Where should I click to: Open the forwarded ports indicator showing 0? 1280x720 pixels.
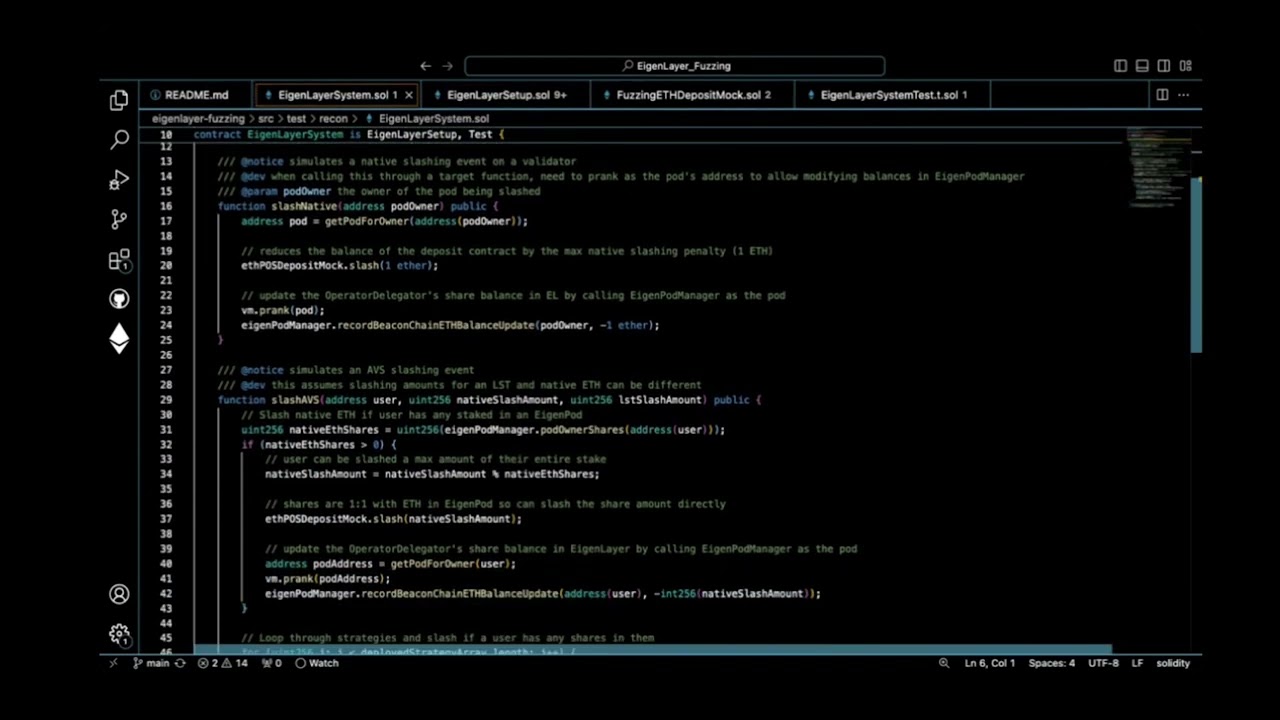coord(272,663)
